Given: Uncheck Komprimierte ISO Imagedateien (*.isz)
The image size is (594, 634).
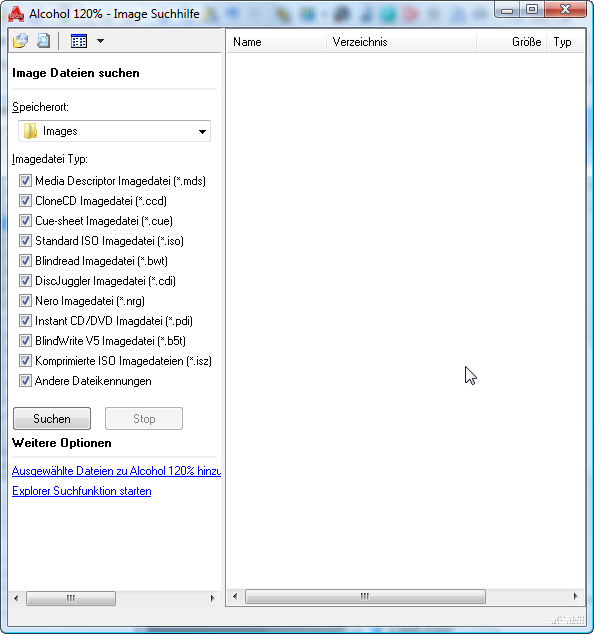Looking at the screenshot, I should (x=25, y=361).
